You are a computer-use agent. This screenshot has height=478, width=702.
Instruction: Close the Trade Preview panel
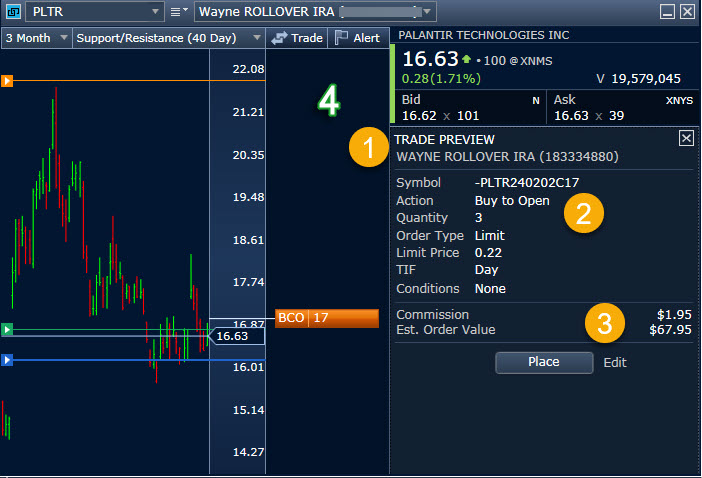tap(686, 139)
